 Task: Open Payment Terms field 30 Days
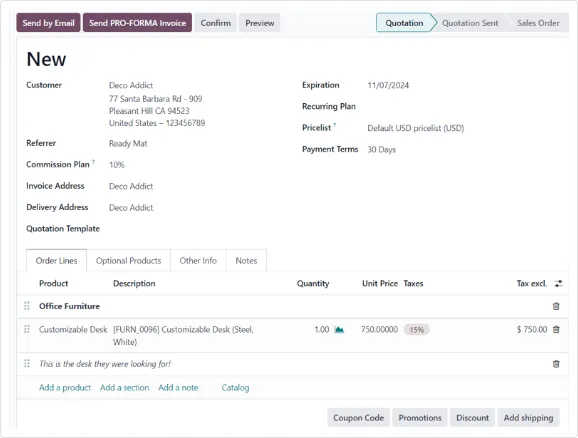pos(382,149)
